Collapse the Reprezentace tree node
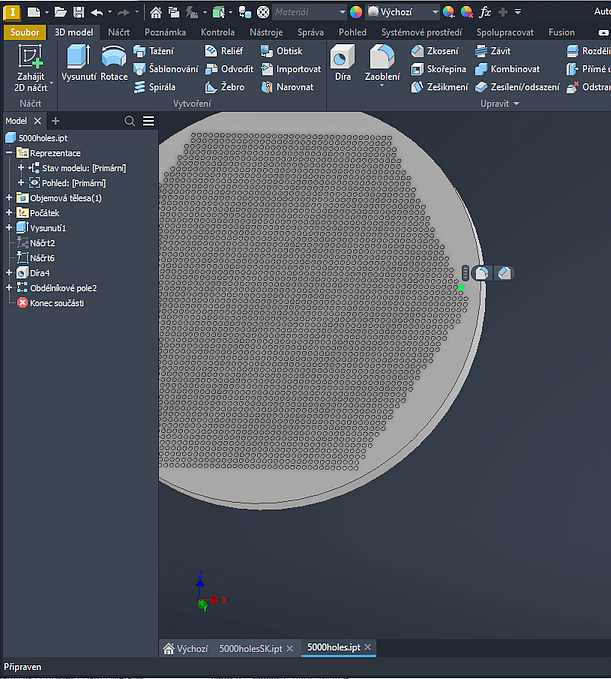Viewport: 611px width, 679px height. 9,153
